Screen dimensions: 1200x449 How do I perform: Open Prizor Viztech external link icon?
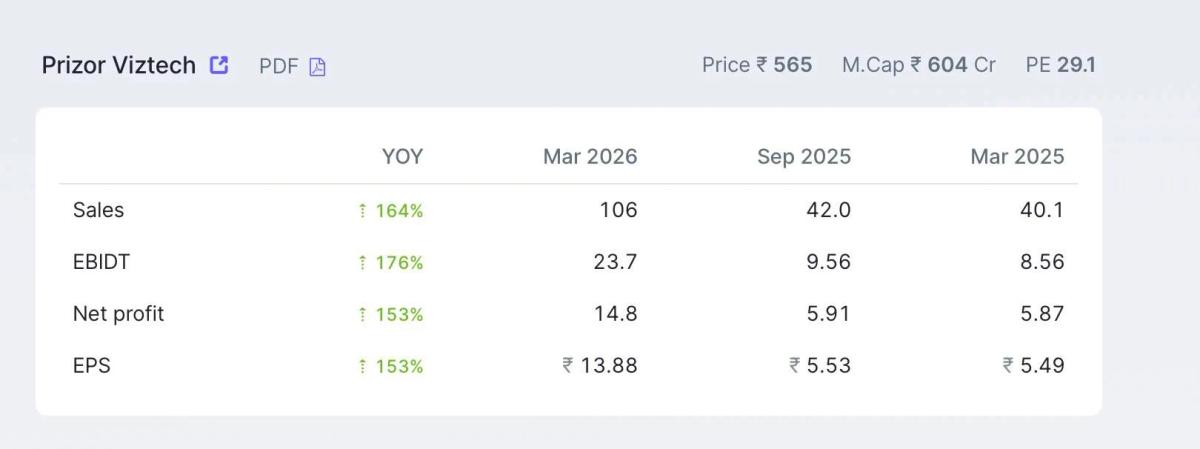point(219,65)
